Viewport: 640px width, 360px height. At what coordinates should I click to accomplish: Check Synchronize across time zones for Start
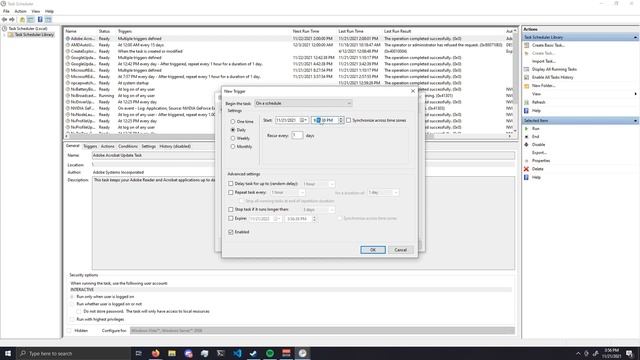348,120
